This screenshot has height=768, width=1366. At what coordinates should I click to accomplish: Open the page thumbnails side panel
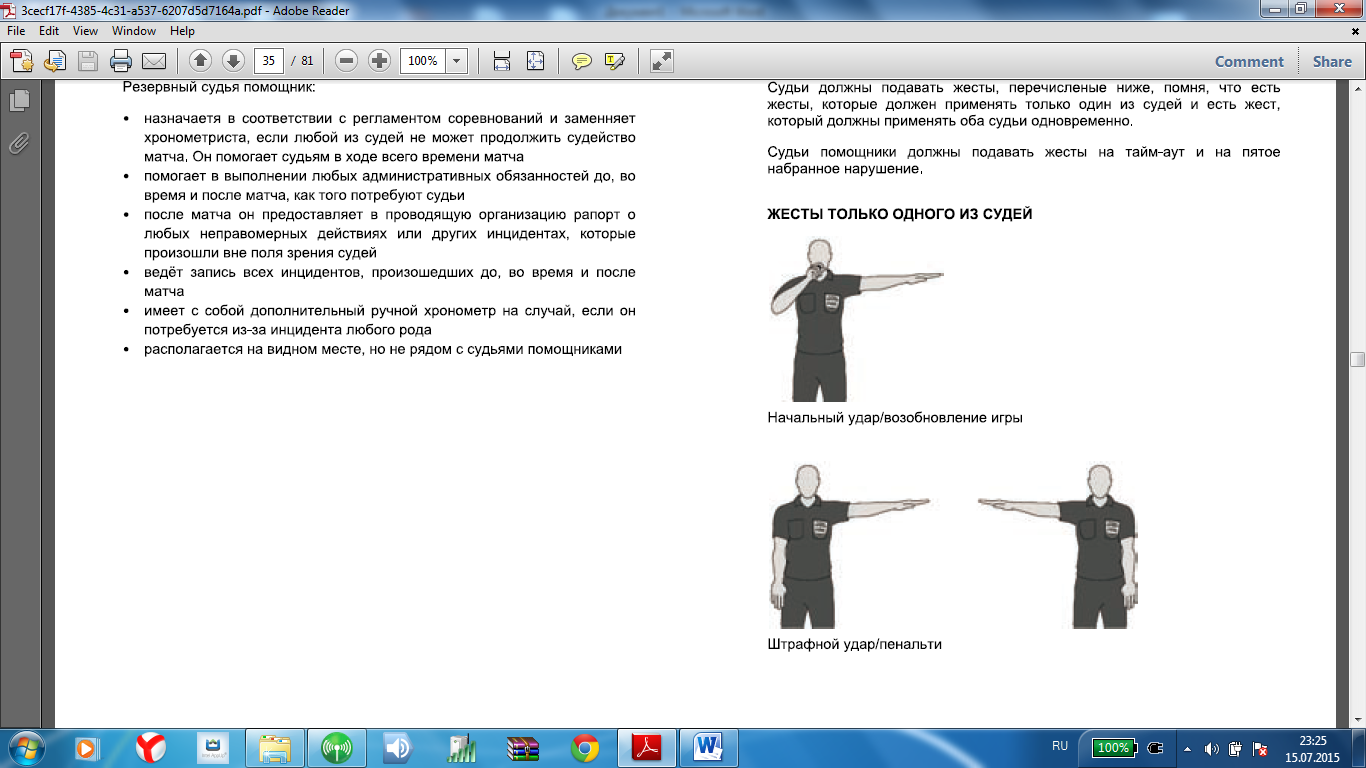[18, 101]
